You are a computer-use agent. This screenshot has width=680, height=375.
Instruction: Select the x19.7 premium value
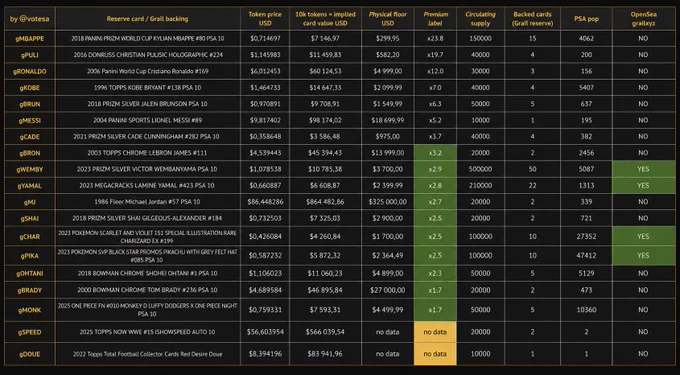pyautogui.click(x=435, y=55)
